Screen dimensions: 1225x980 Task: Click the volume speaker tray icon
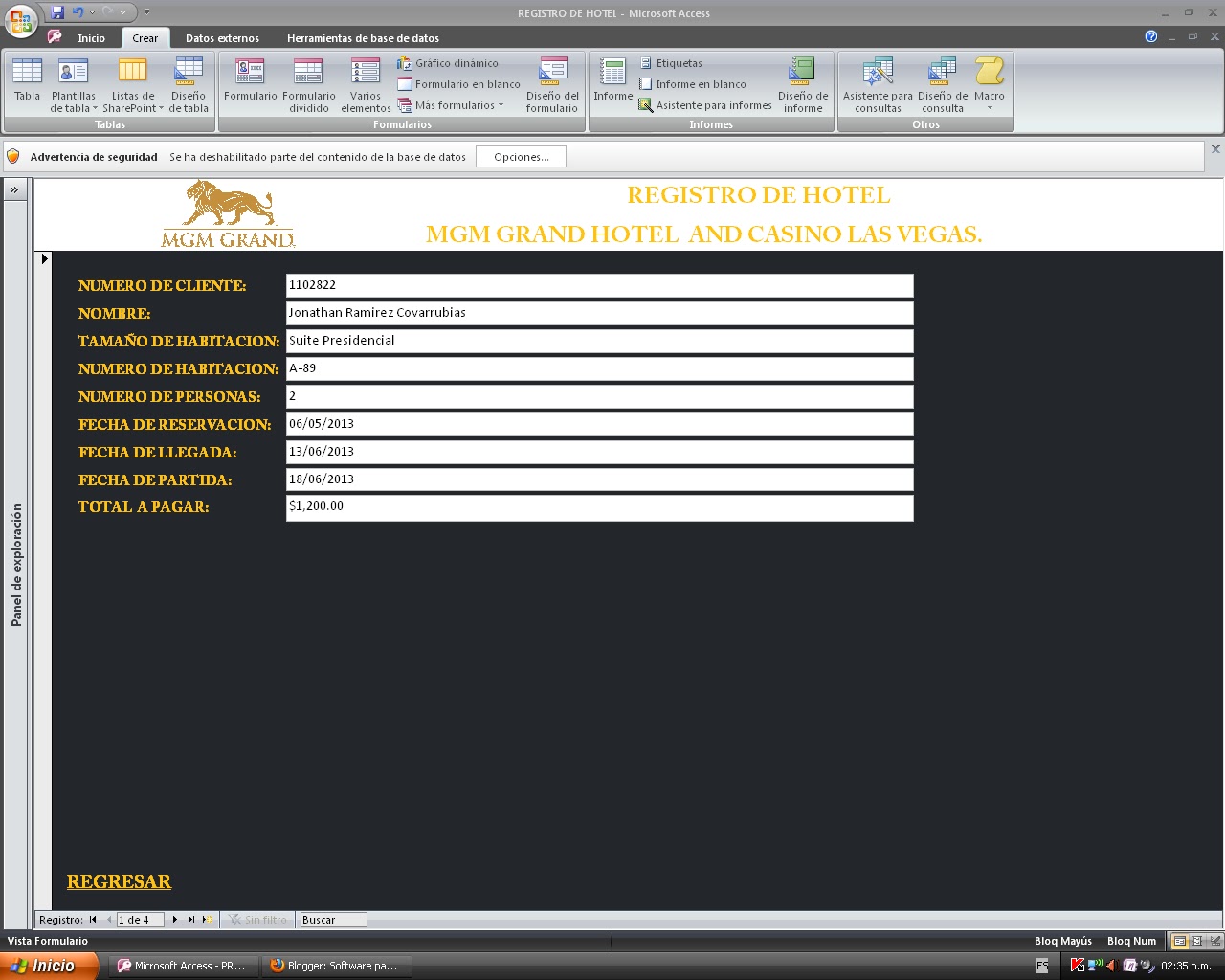click(1111, 966)
